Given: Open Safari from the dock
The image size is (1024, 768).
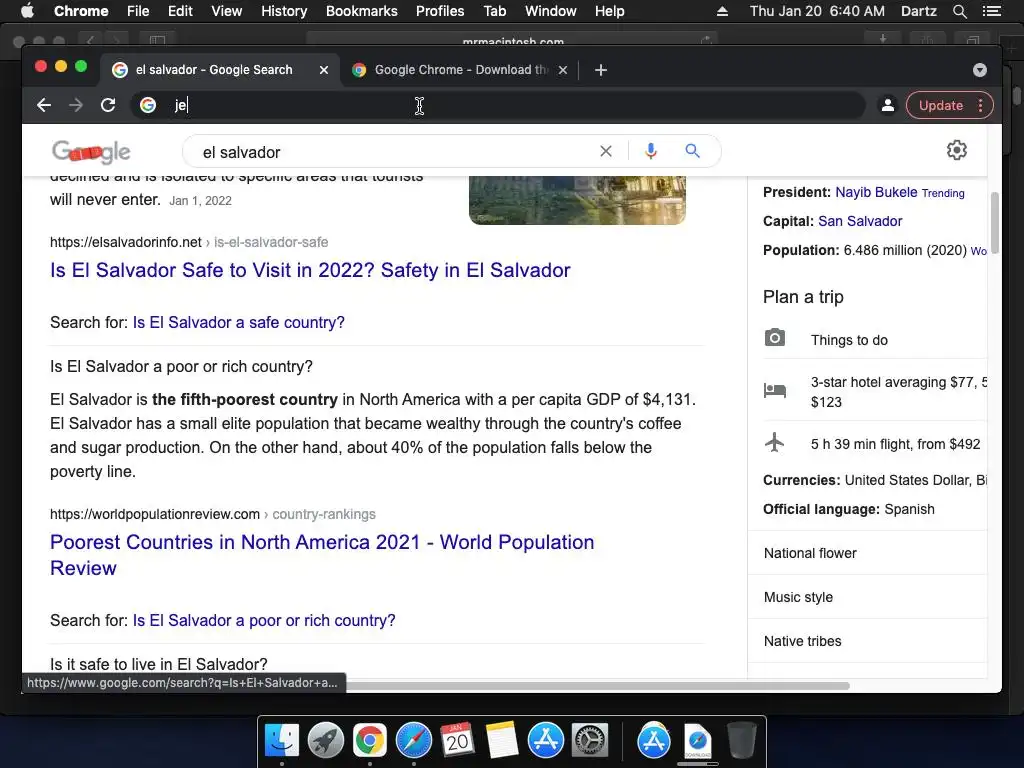Looking at the screenshot, I should (x=413, y=741).
